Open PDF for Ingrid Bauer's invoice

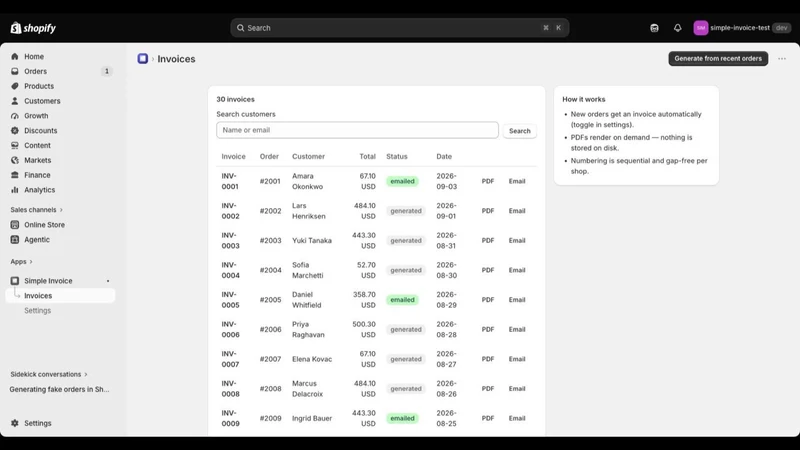488,418
